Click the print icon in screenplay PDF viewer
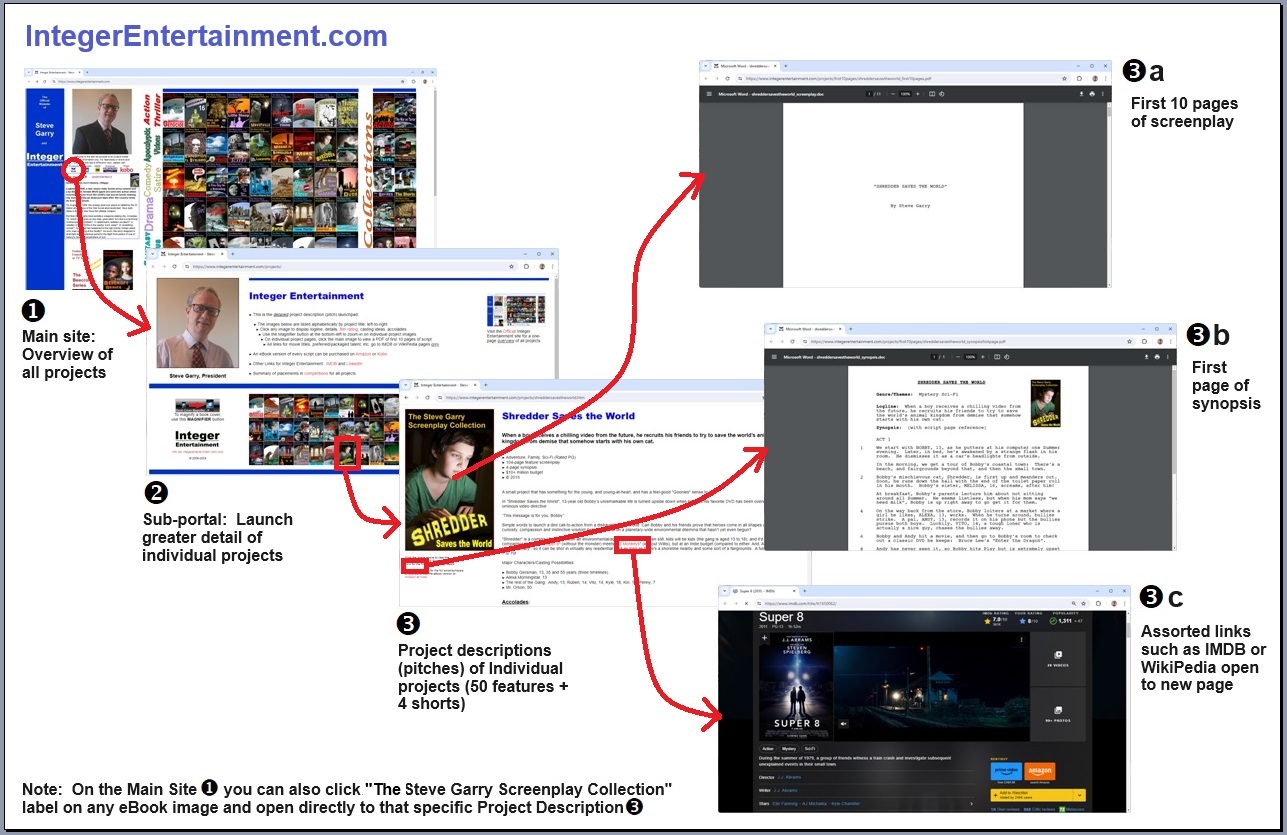This screenshot has width=1287, height=835. click(x=1093, y=94)
